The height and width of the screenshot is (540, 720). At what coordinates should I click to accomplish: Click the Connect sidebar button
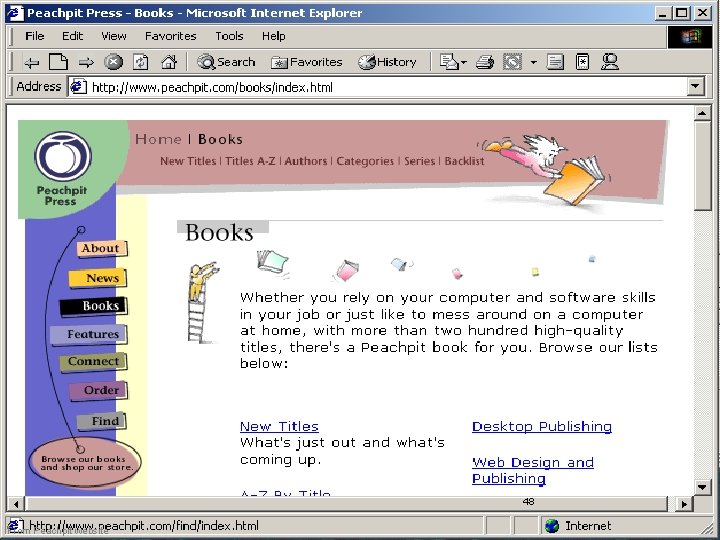pyautogui.click(x=93, y=362)
